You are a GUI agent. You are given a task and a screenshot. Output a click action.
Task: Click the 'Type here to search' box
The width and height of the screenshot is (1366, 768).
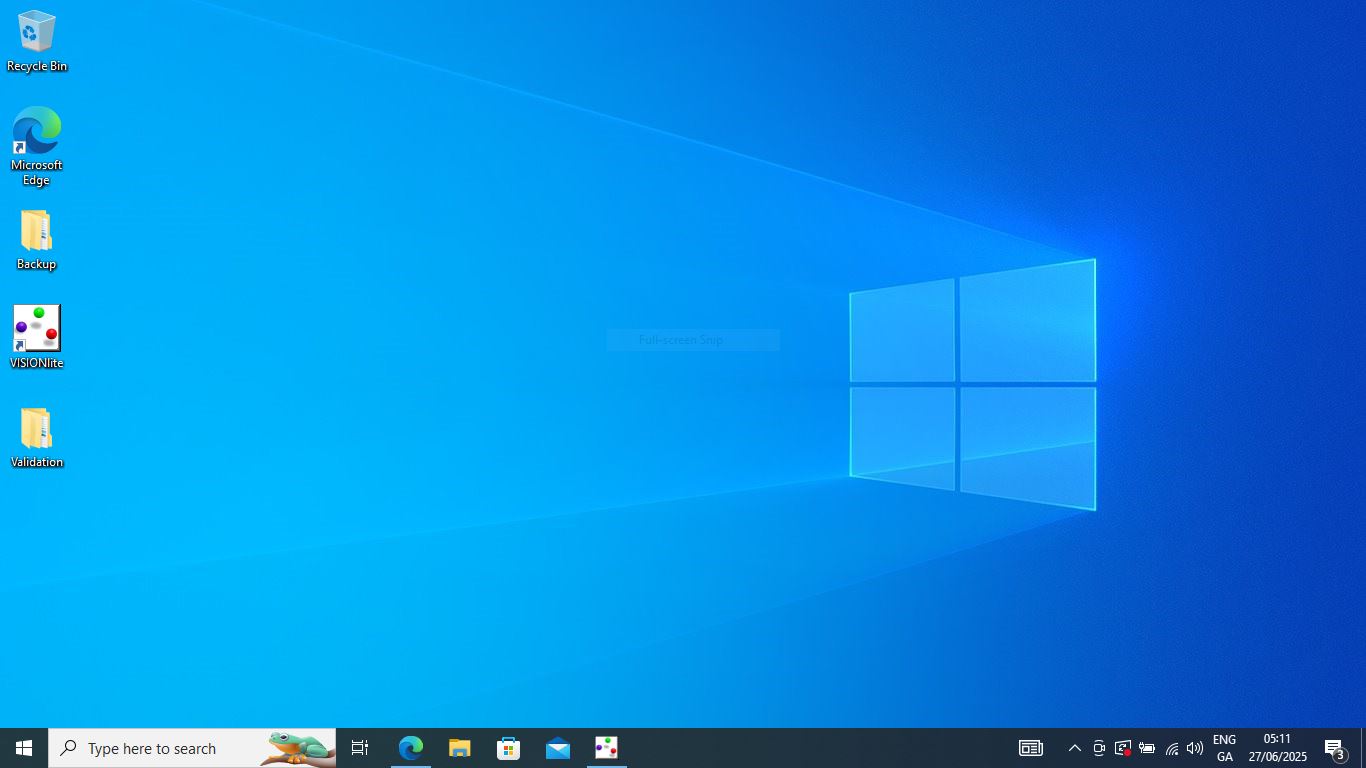[x=170, y=748]
